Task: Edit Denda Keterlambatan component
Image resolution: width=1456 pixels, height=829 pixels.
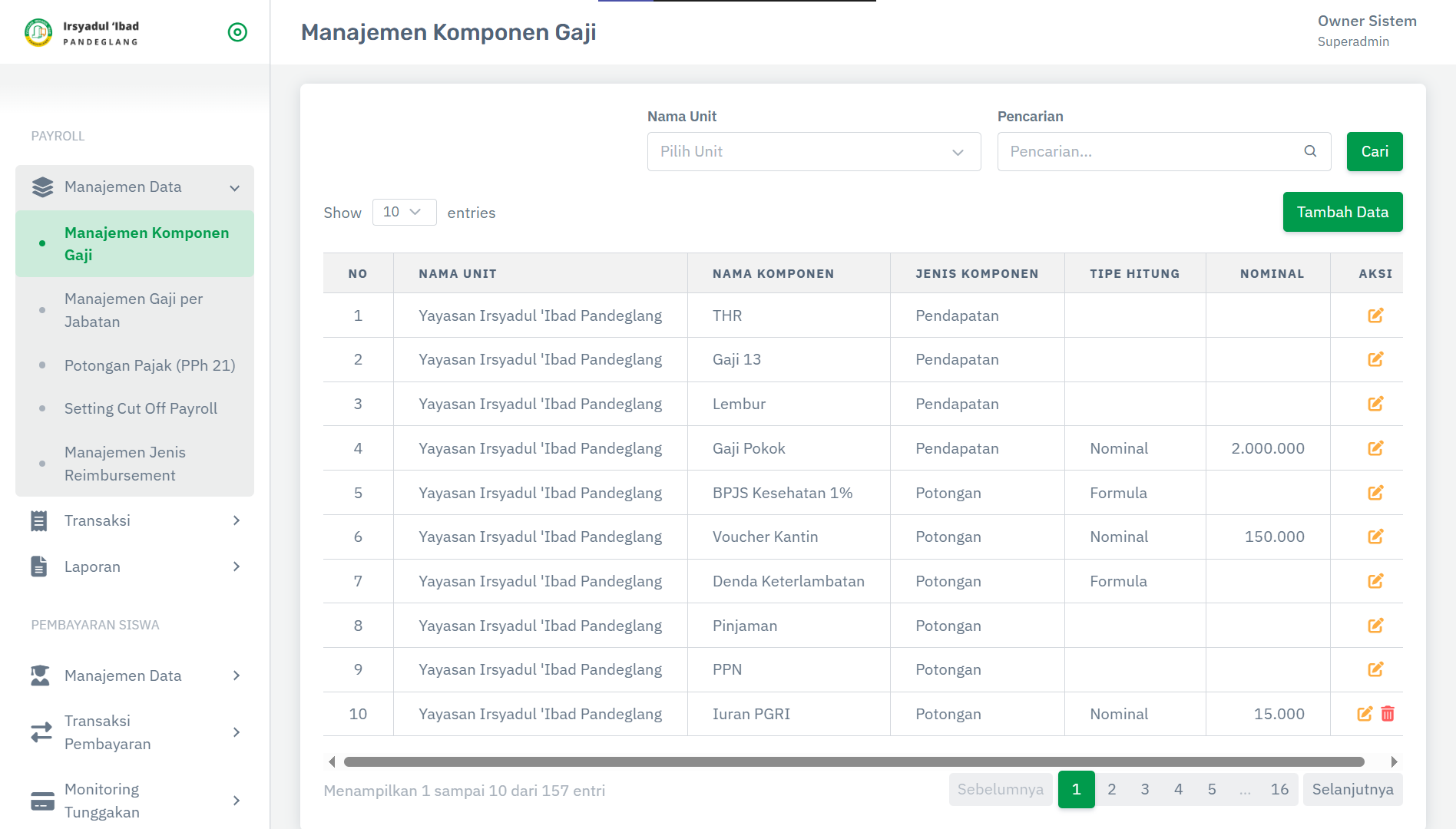Action: point(1375,581)
